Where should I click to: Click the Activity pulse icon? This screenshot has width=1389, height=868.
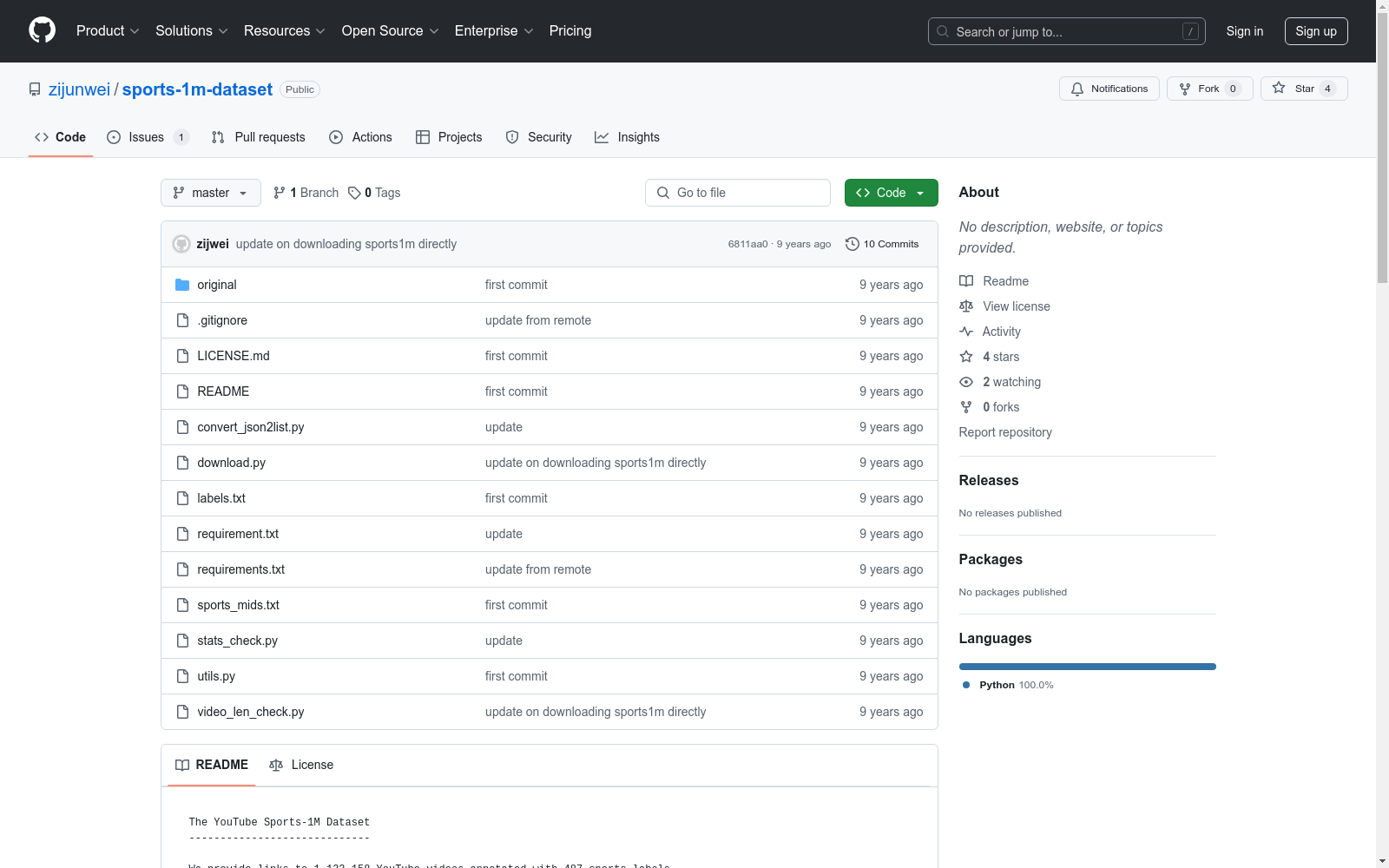pyautogui.click(x=966, y=332)
